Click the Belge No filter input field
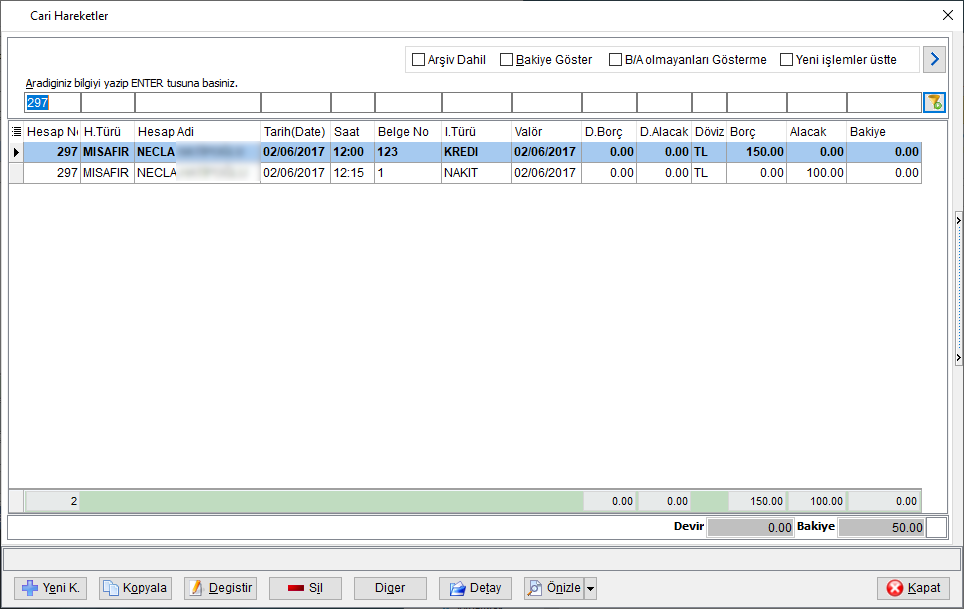This screenshot has width=964, height=609. click(x=408, y=103)
